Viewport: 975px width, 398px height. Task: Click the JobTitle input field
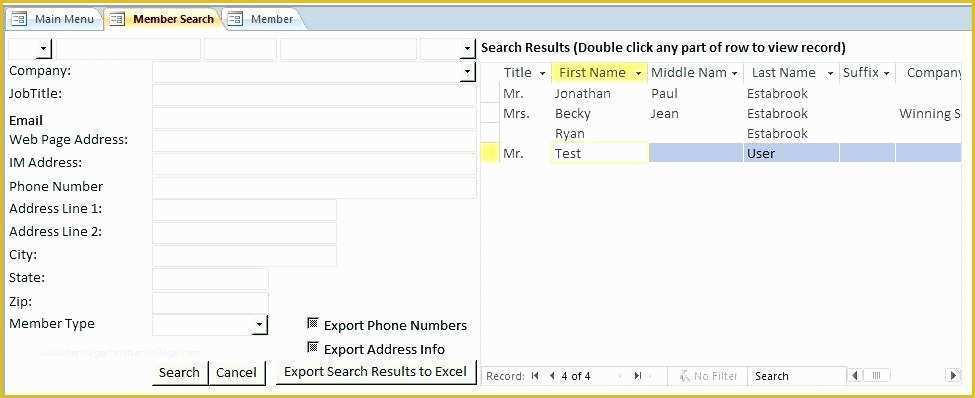314,95
